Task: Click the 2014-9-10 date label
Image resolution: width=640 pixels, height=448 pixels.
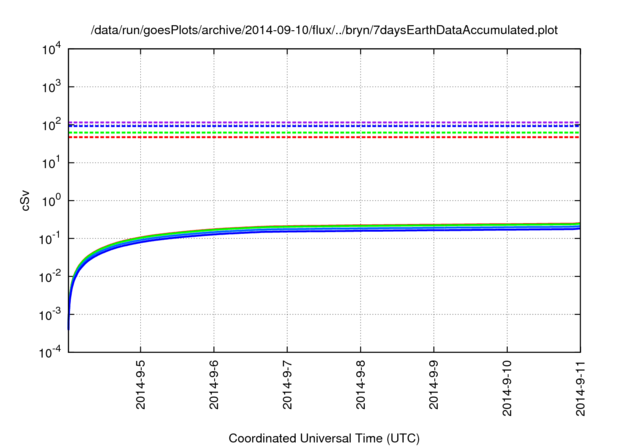Action: 507,388
